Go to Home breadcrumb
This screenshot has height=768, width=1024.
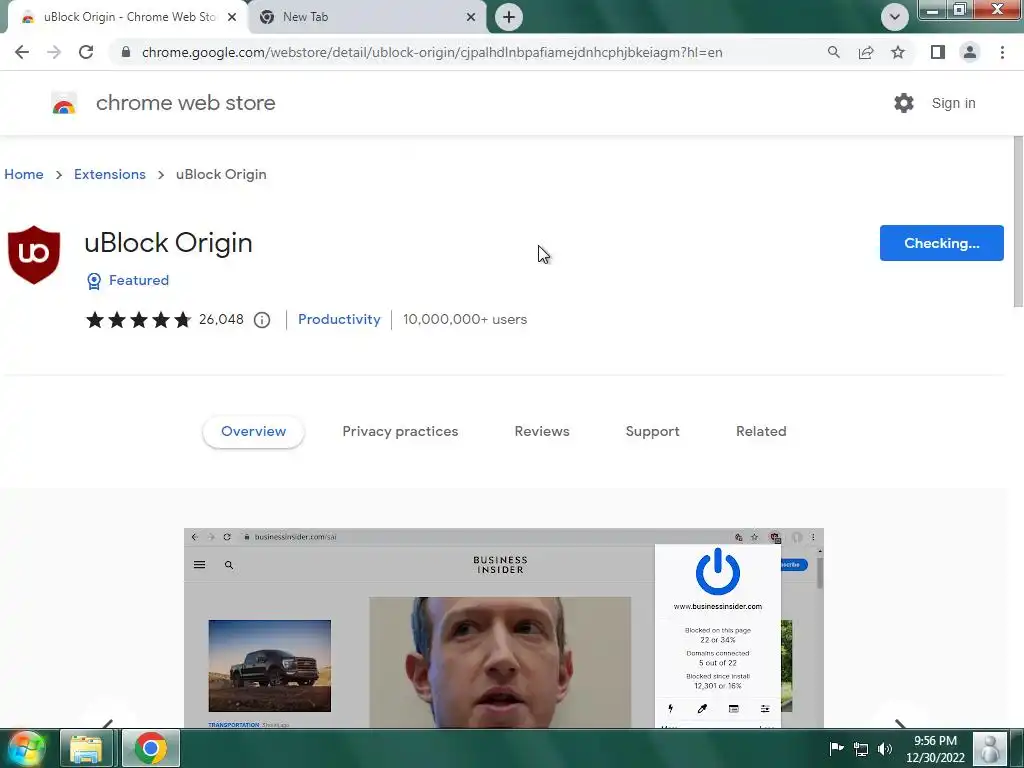click(24, 174)
